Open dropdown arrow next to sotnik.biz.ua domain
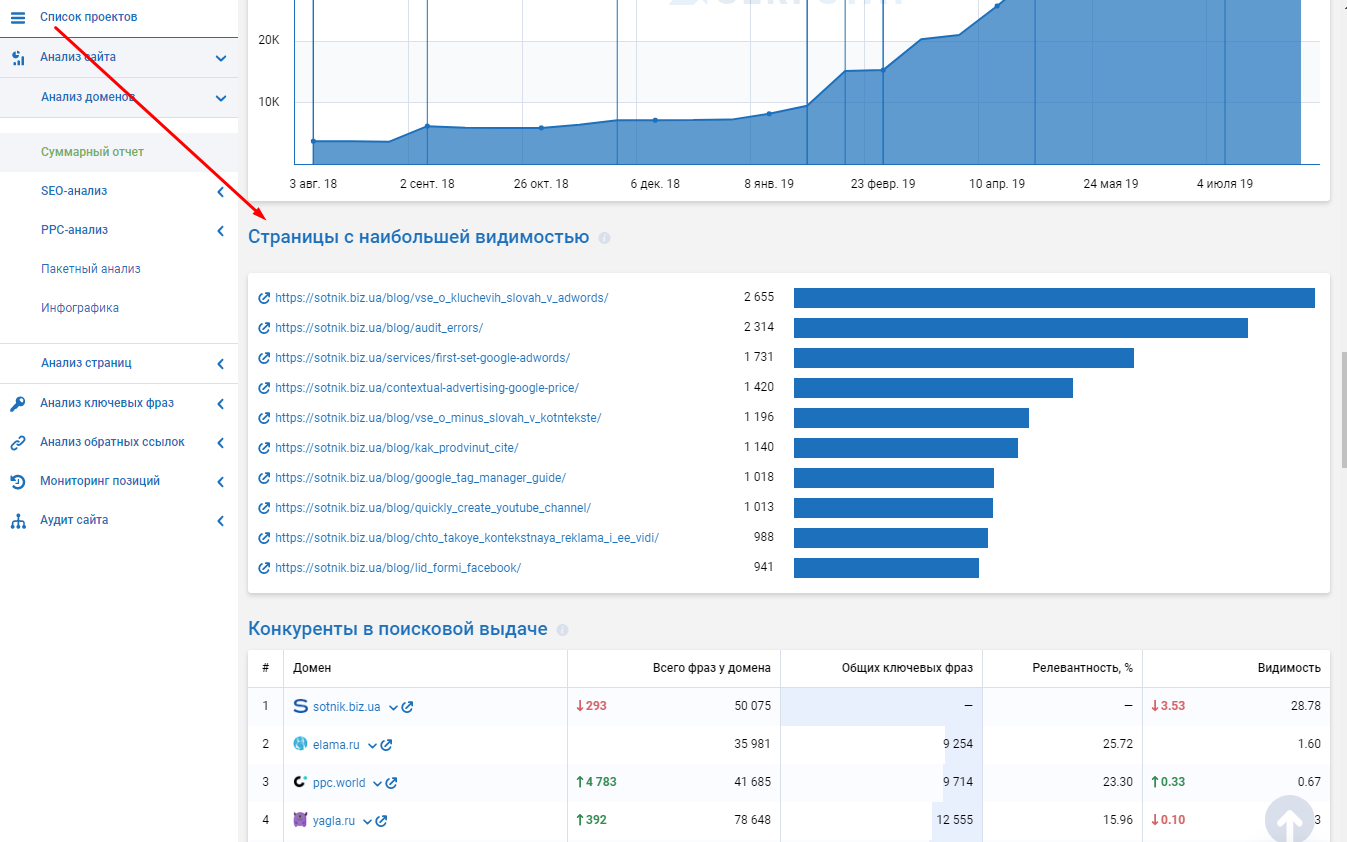 coord(393,707)
